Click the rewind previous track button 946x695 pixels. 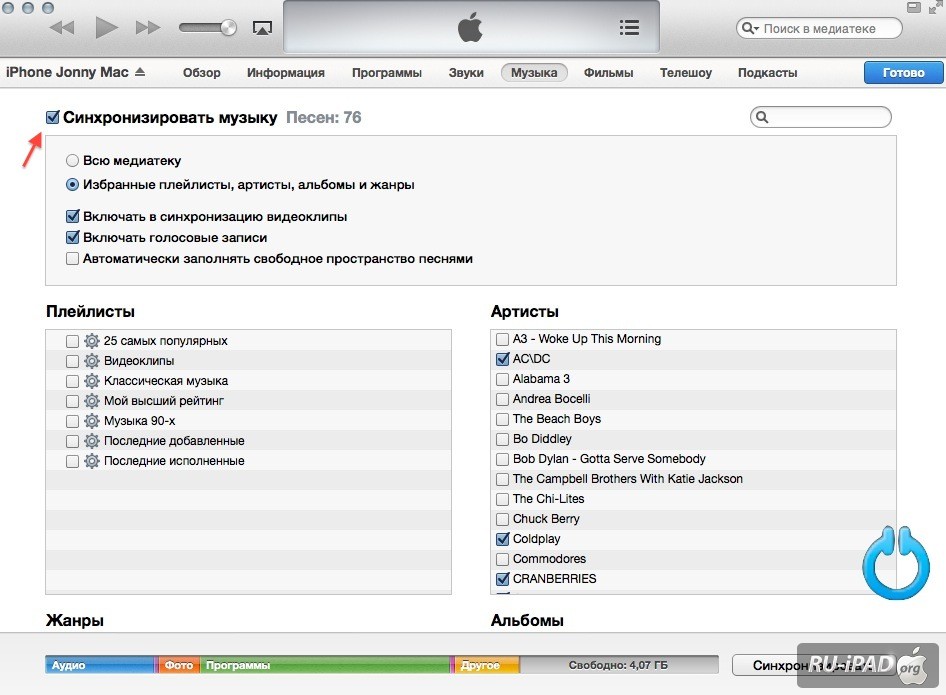62,28
